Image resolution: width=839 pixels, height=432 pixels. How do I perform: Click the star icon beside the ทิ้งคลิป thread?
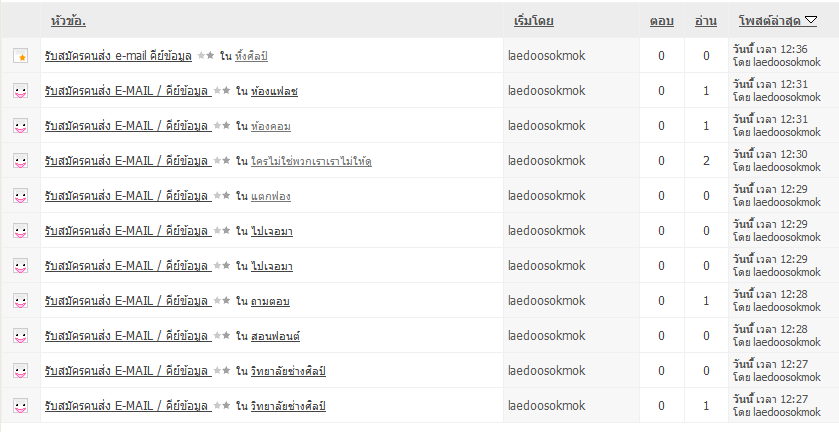tap(20, 57)
